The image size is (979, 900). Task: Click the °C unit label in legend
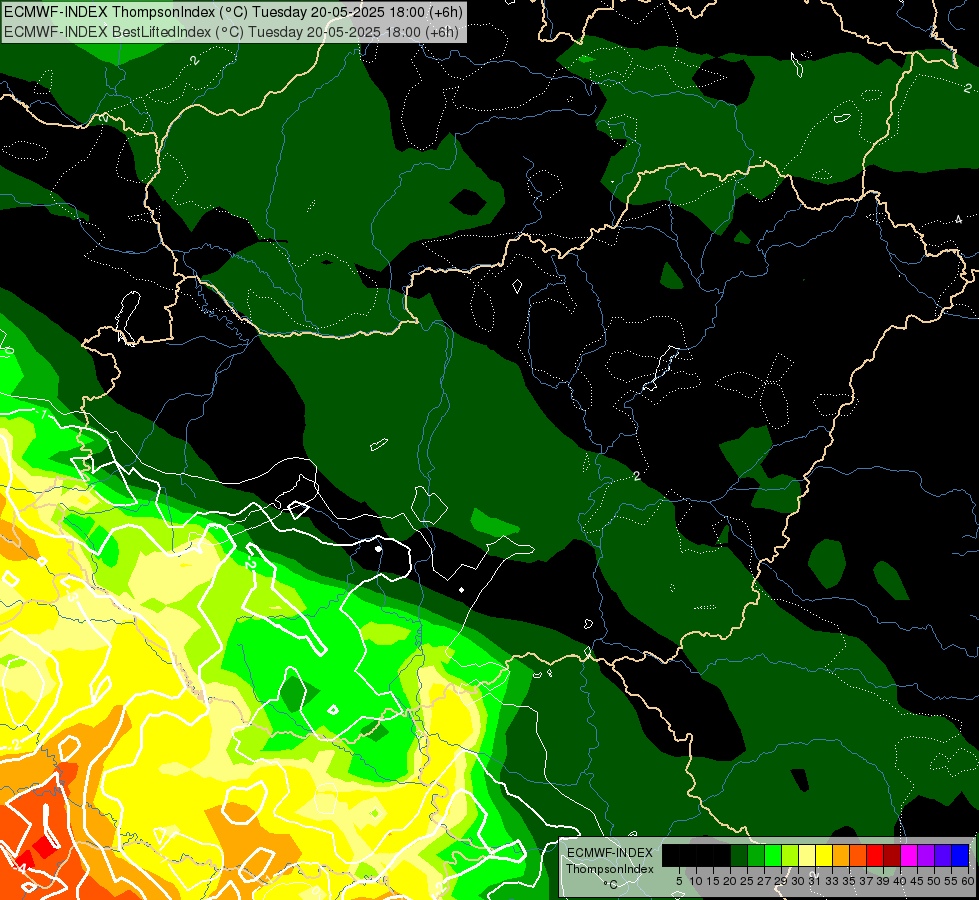(x=611, y=885)
